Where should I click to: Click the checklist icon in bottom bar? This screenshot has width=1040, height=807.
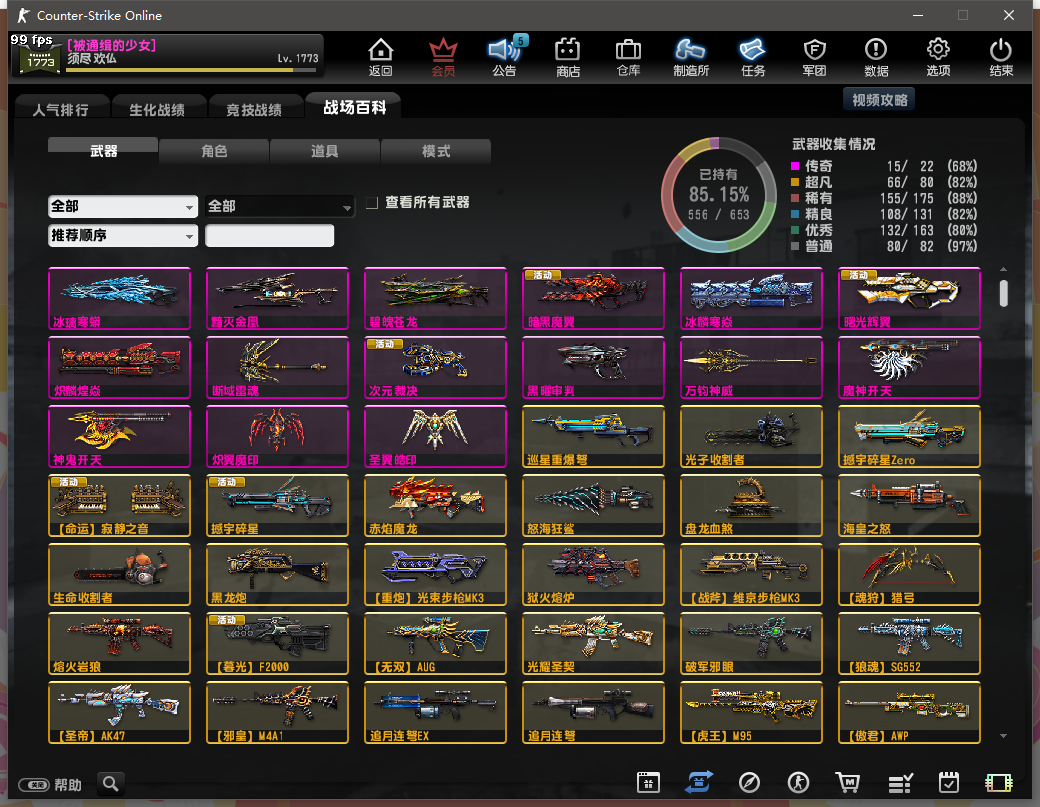click(901, 783)
